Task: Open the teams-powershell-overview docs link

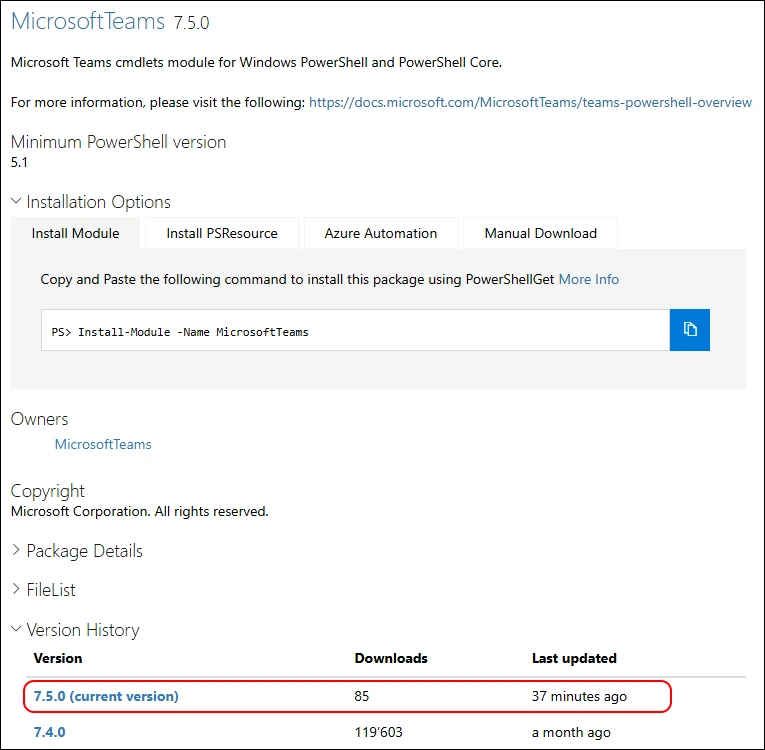Action: coord(530,102)
